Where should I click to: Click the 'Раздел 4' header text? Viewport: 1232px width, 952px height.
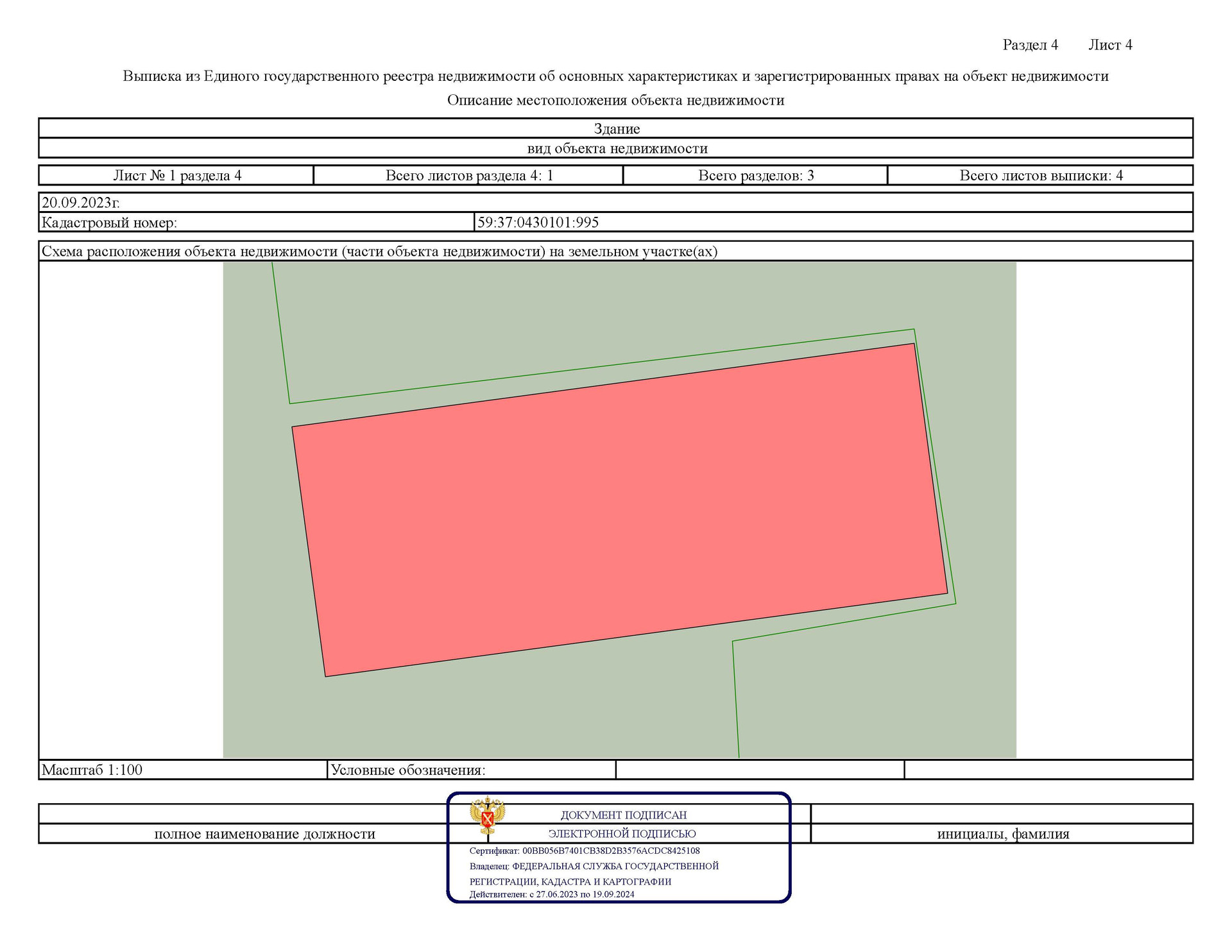(1030, 45)
